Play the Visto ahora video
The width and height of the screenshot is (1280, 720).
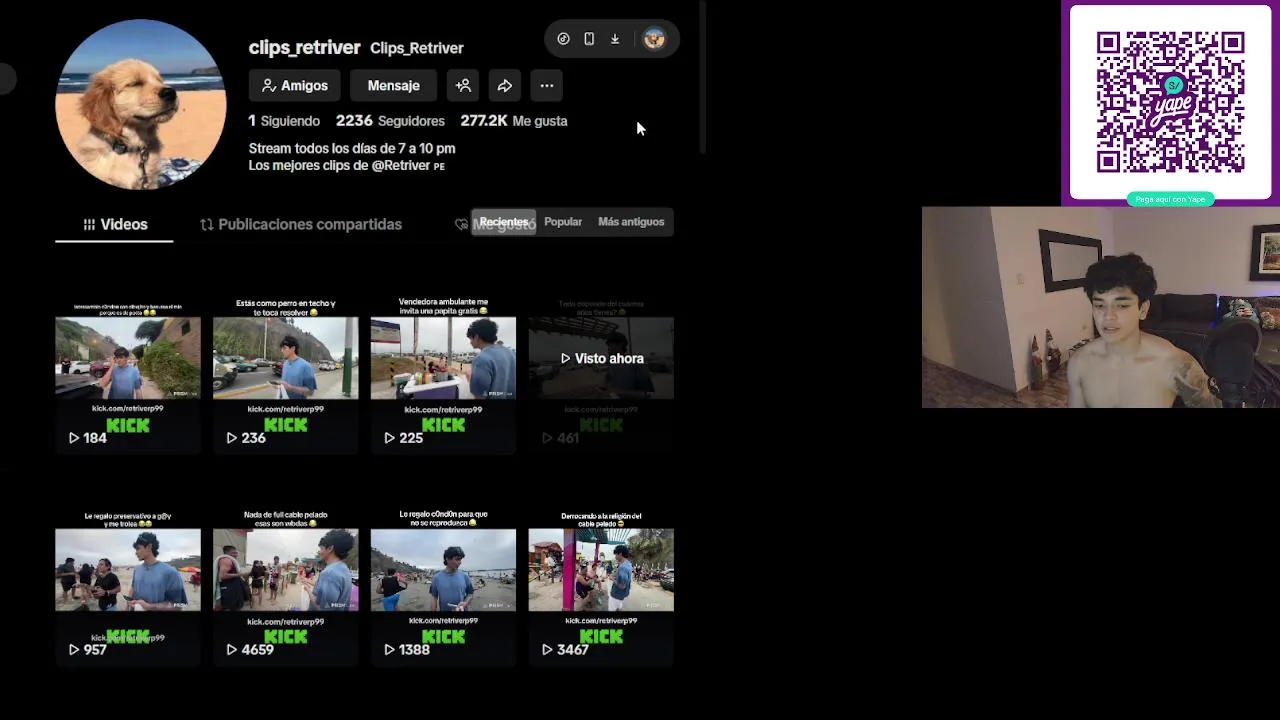601,359
